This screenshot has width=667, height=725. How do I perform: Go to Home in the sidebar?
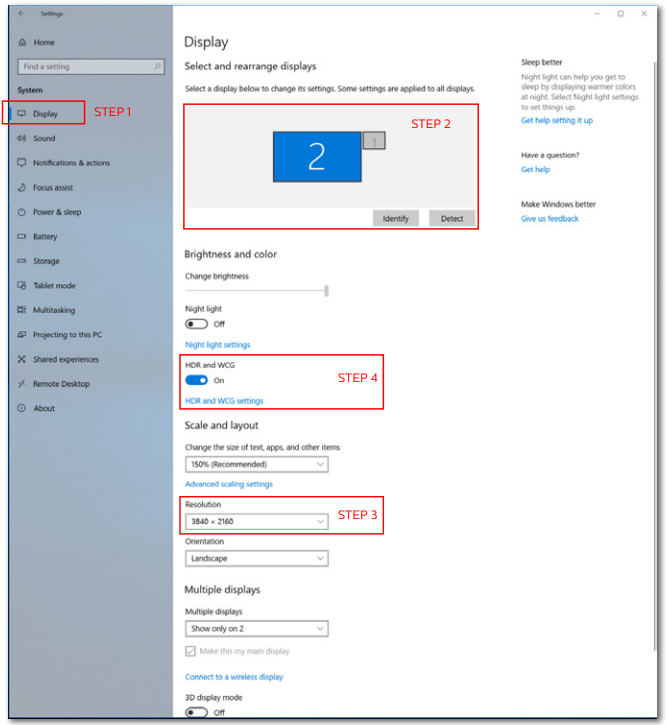click(x=44, y=43)
